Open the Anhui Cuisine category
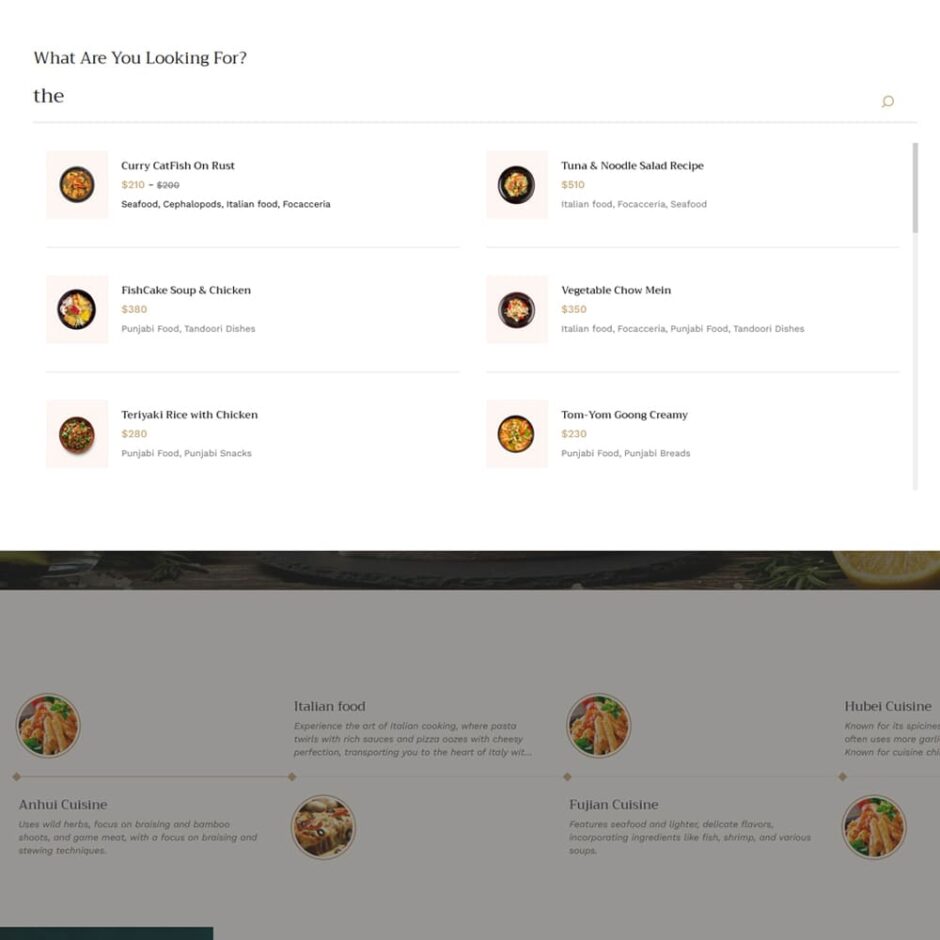940x940 pixels. point(63,805)
